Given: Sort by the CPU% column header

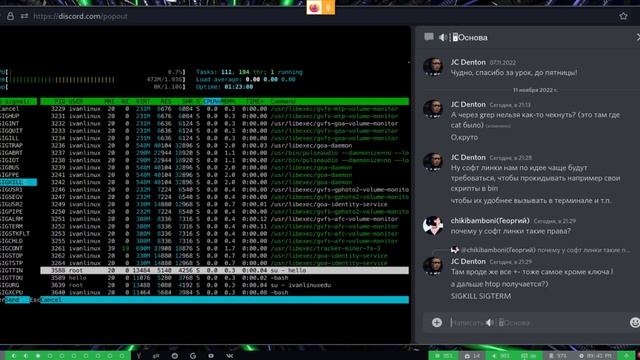Looking at the screenshot, I should pos(211,101).
